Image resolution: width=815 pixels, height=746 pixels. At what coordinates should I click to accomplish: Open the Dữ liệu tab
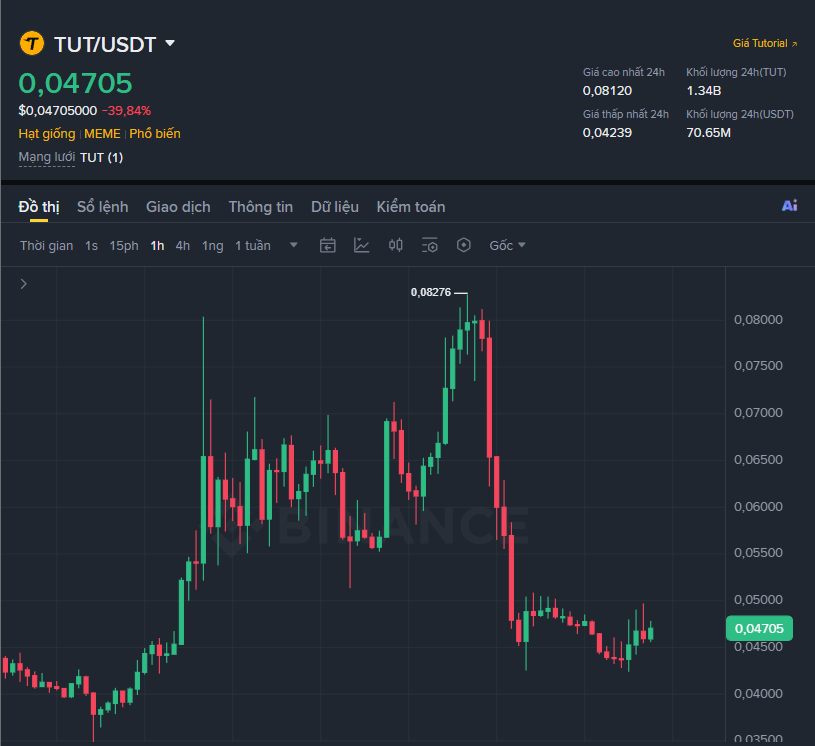click(335, 207)
